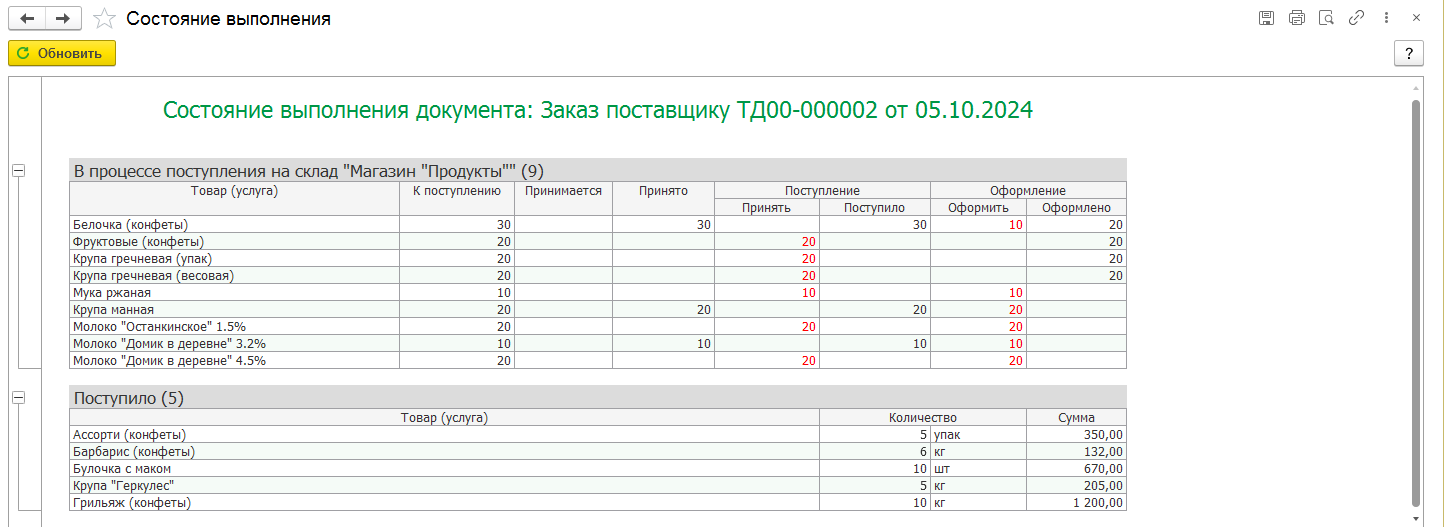Copy link to this report via chain icon
1444x527 pixels.
pos(1357,18)
